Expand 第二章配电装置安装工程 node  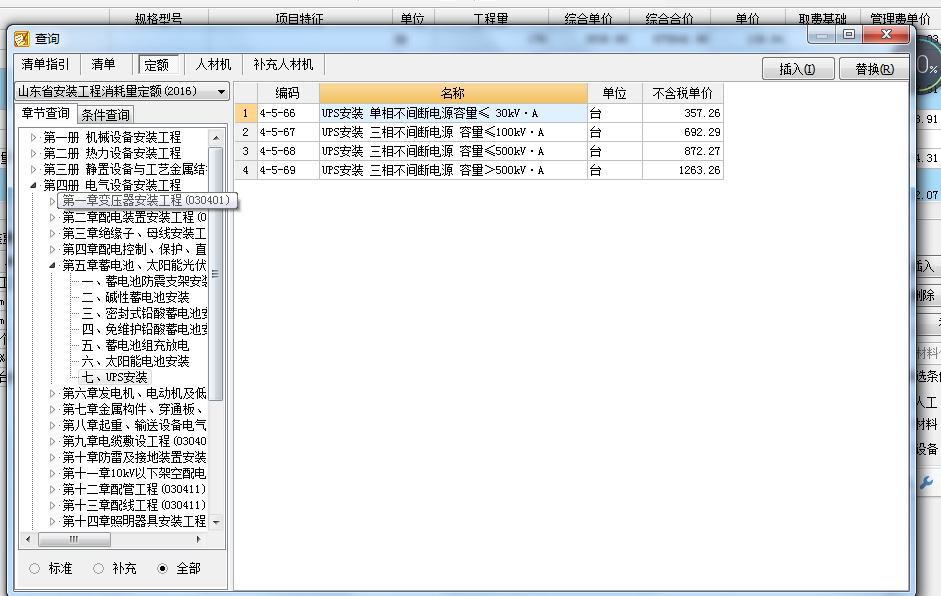click(x=53, y=217)
